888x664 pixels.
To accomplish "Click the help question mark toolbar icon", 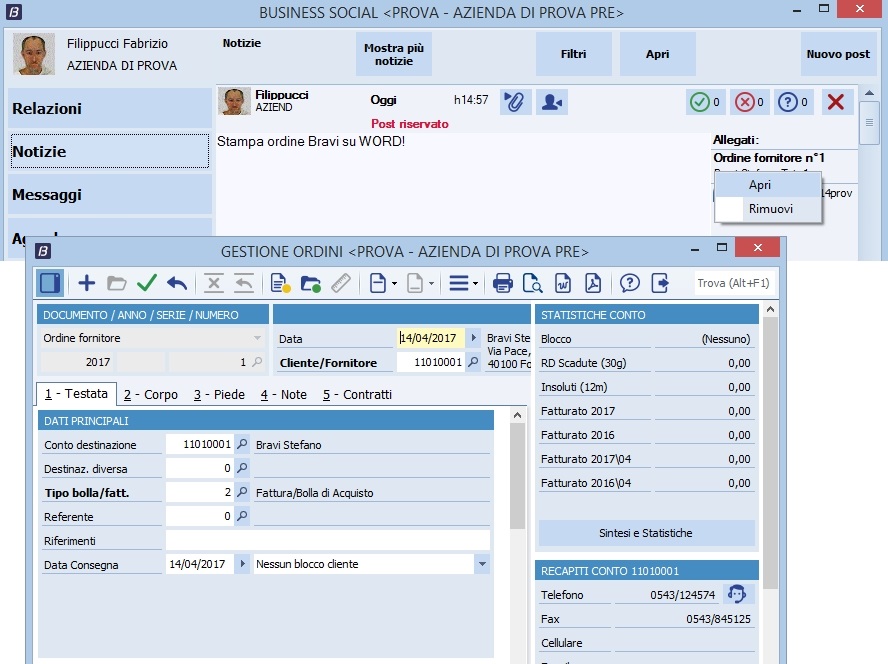I will 629,283.
